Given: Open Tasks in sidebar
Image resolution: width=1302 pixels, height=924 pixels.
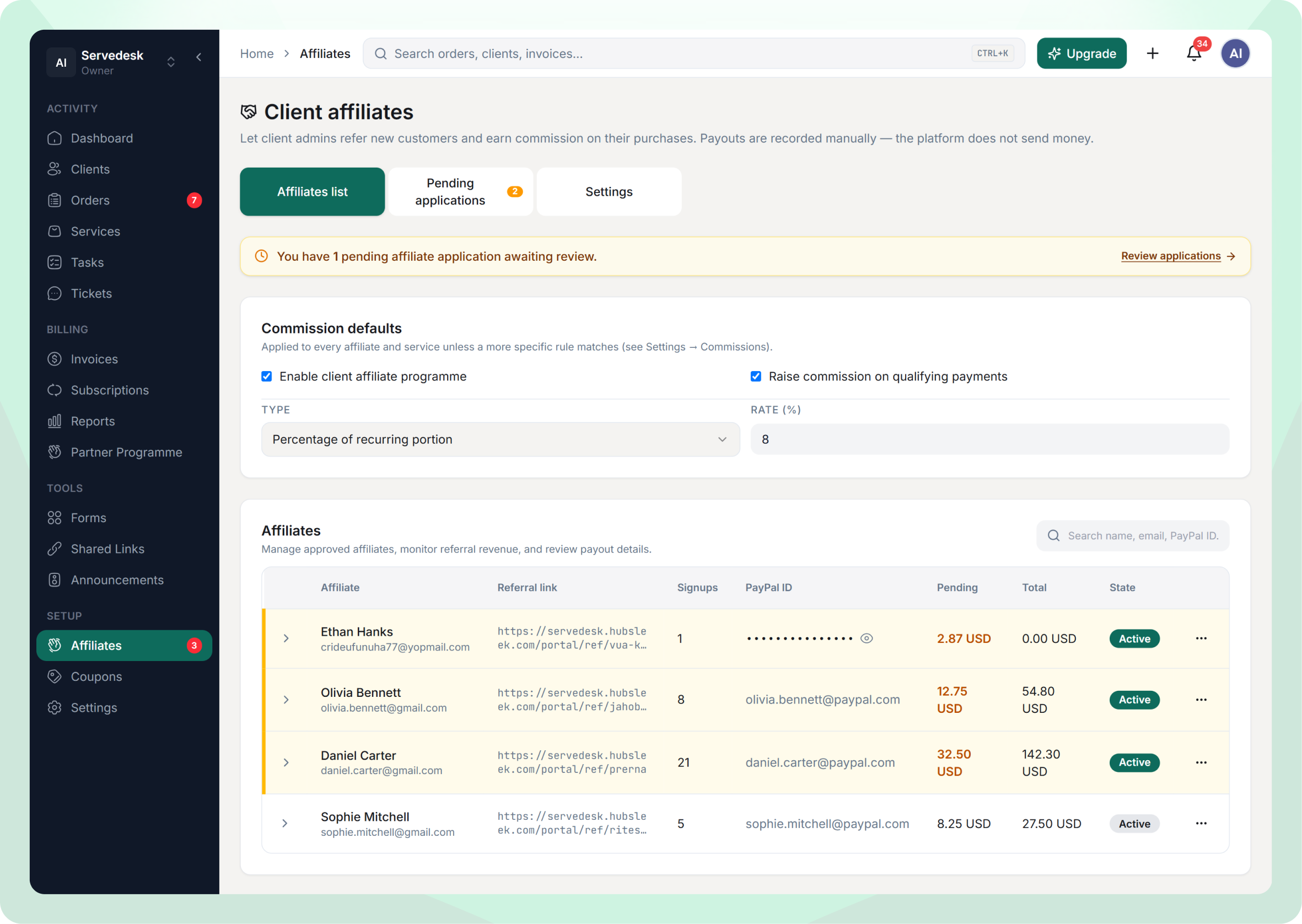Looking at the screenshot, I should pyautogui.click(x=124, y=262).
